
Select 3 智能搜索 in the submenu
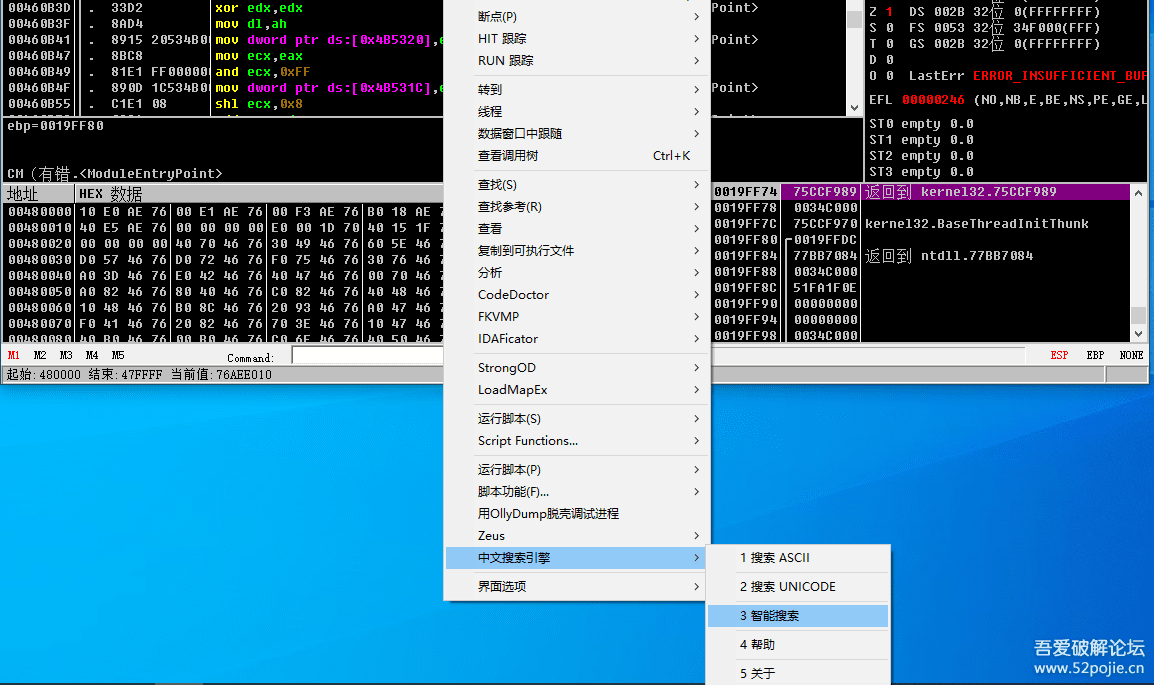tap(796, 616)
